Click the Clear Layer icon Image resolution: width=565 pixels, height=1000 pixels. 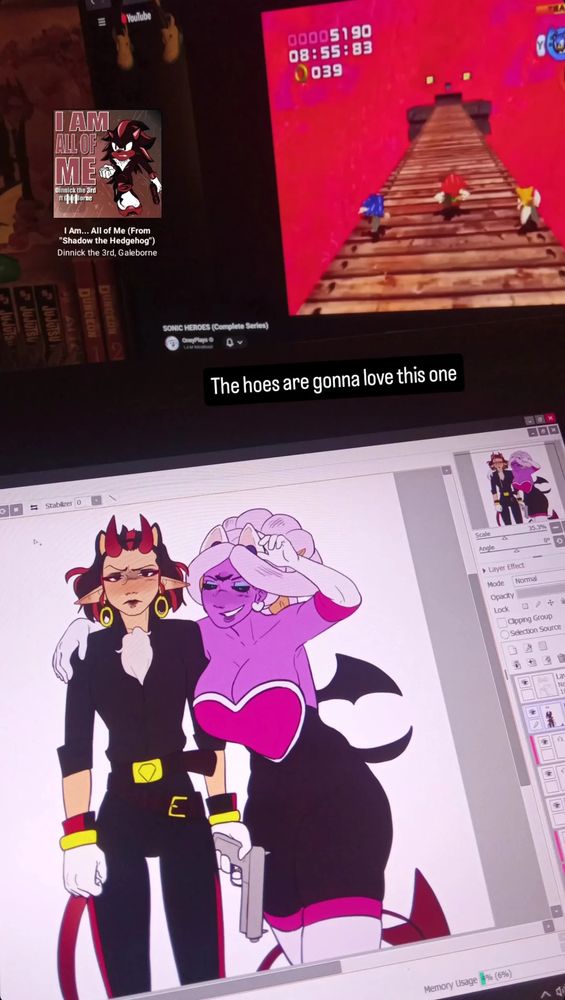pos(547,660)
